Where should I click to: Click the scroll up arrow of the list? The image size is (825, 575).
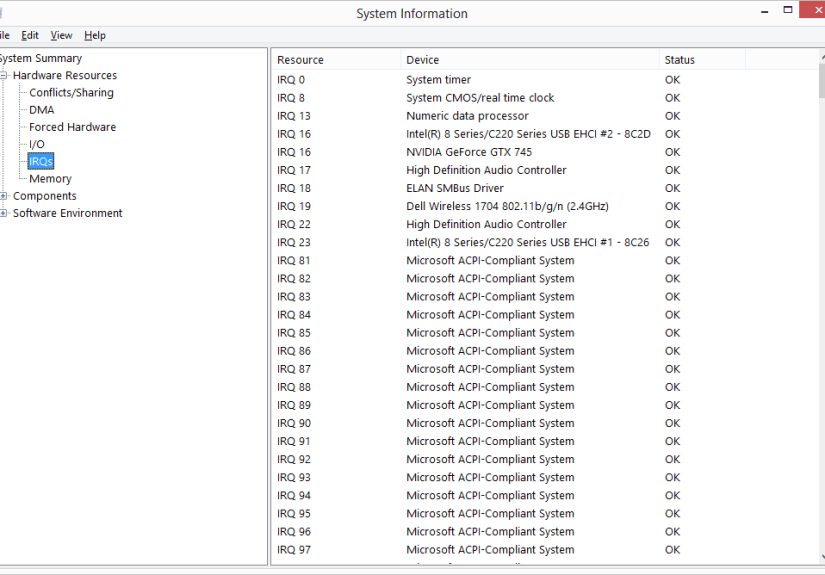coord(821,58)
